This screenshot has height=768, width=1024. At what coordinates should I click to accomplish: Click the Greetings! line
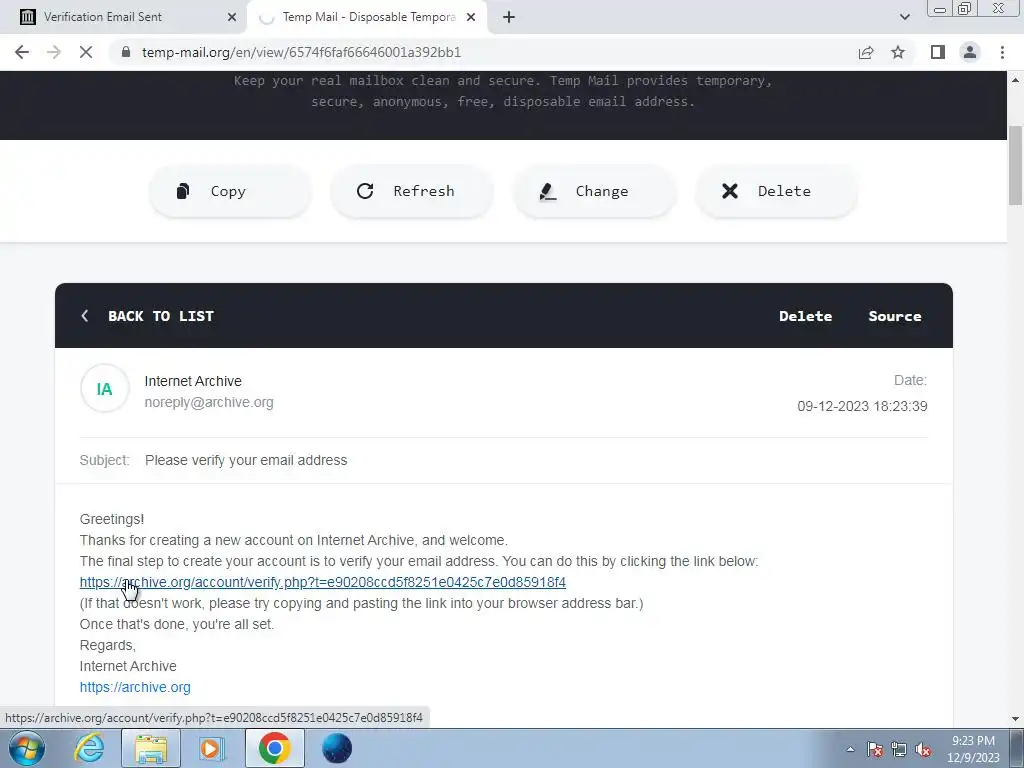[x=112, y=519]
